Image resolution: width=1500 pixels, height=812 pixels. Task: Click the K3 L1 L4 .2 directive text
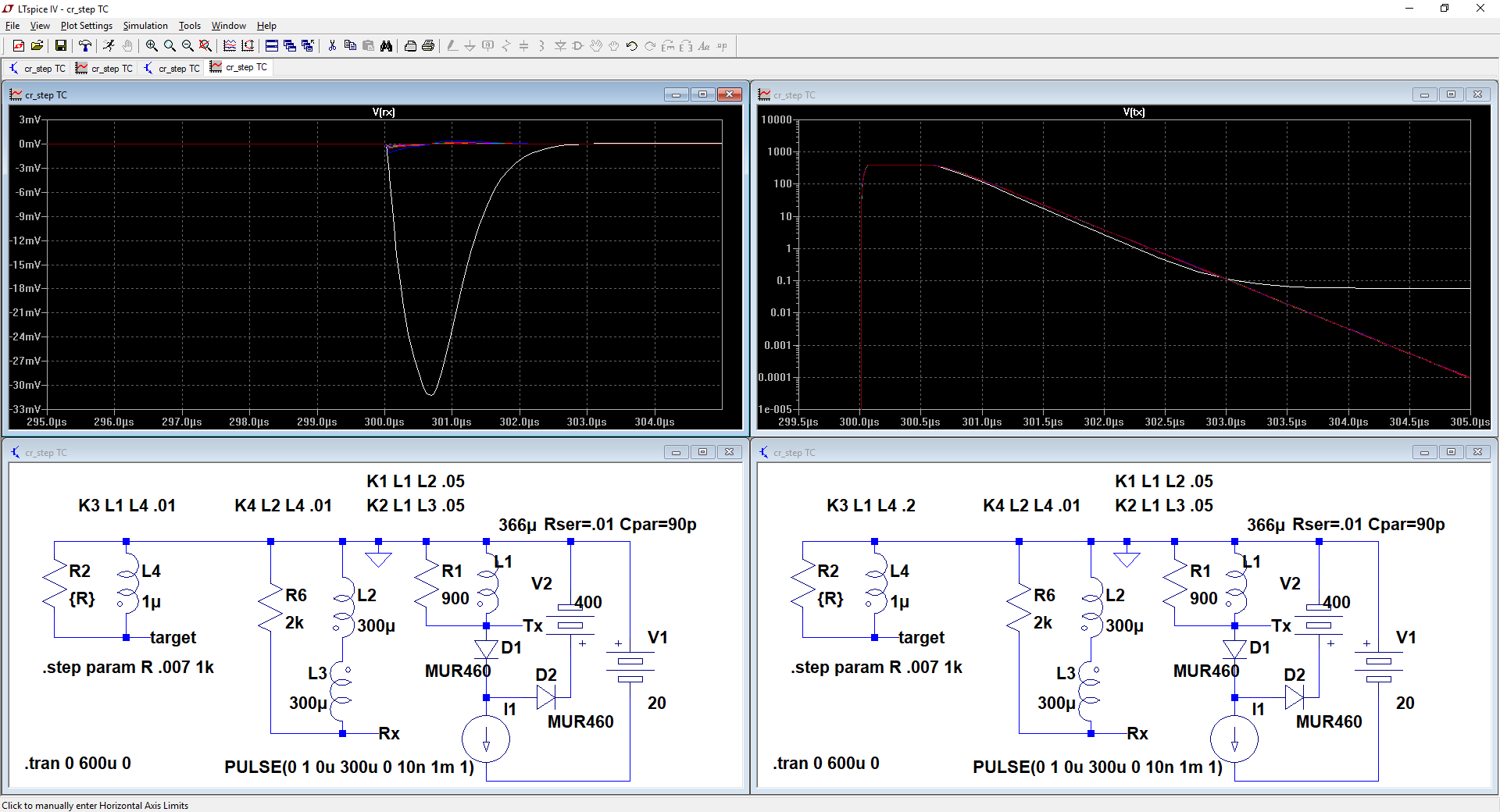pyautogui.click(x=871, y=506)
